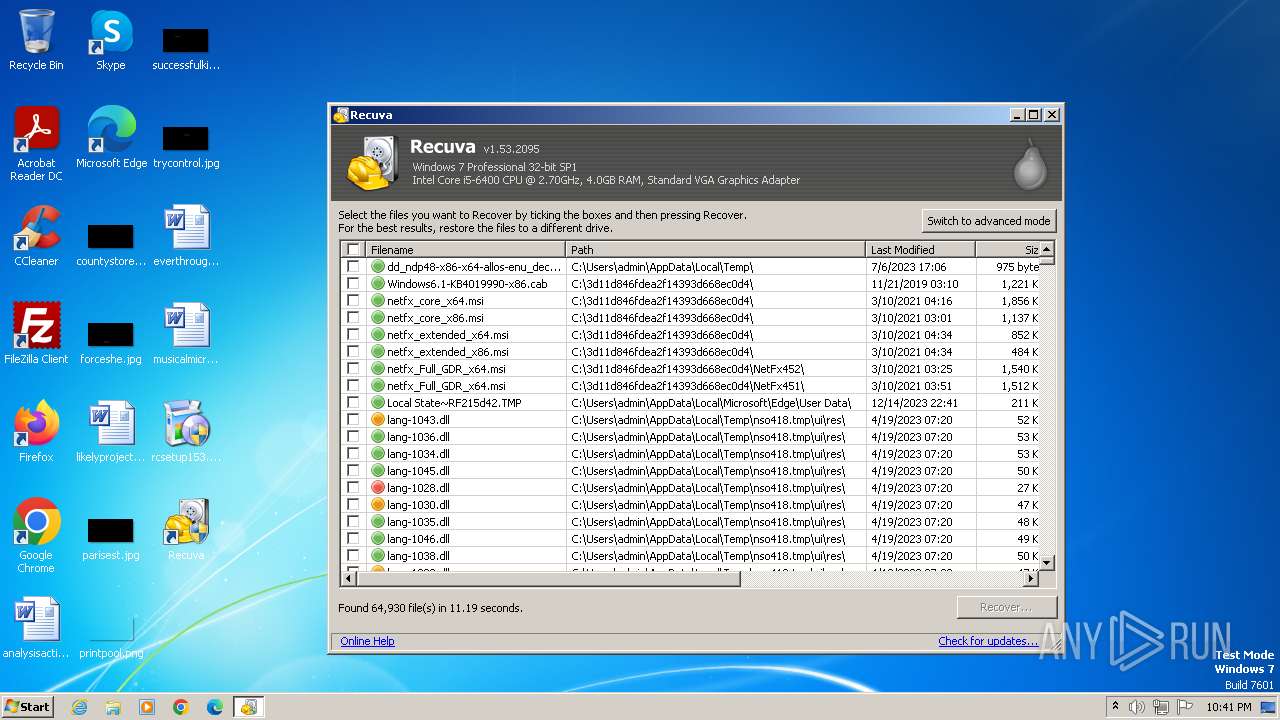Tick checkbox for Windows6.1-KB4019990-x86.cab
The image size is (1280, 720).
(x=352, y=284)
